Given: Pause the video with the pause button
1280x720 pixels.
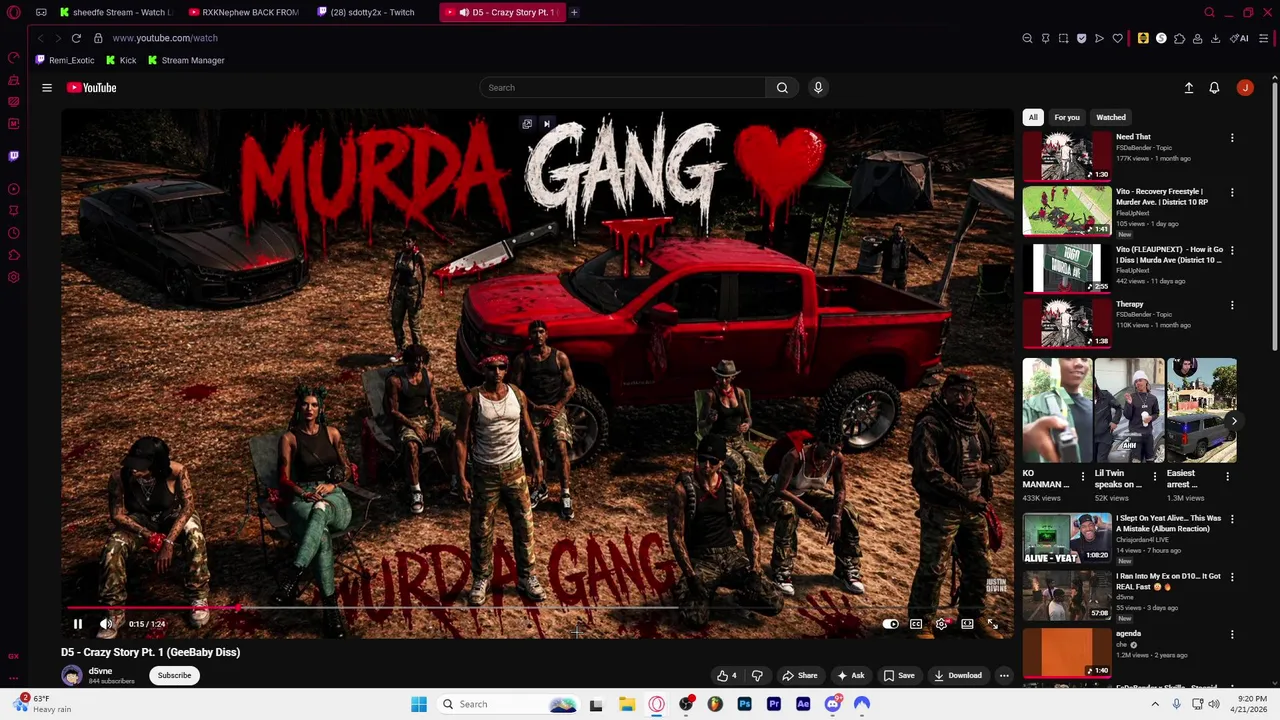Looking at the screenshot, I should point(77,624).
